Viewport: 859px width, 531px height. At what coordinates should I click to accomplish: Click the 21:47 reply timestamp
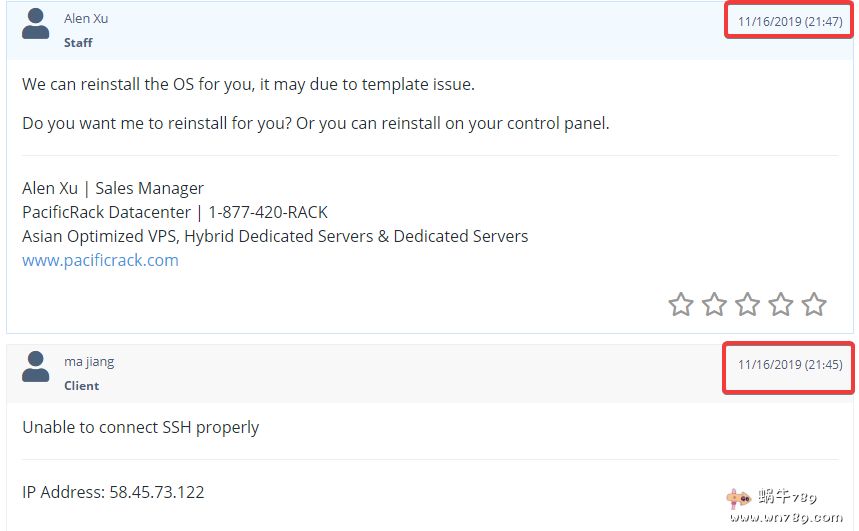click(790, 22)
